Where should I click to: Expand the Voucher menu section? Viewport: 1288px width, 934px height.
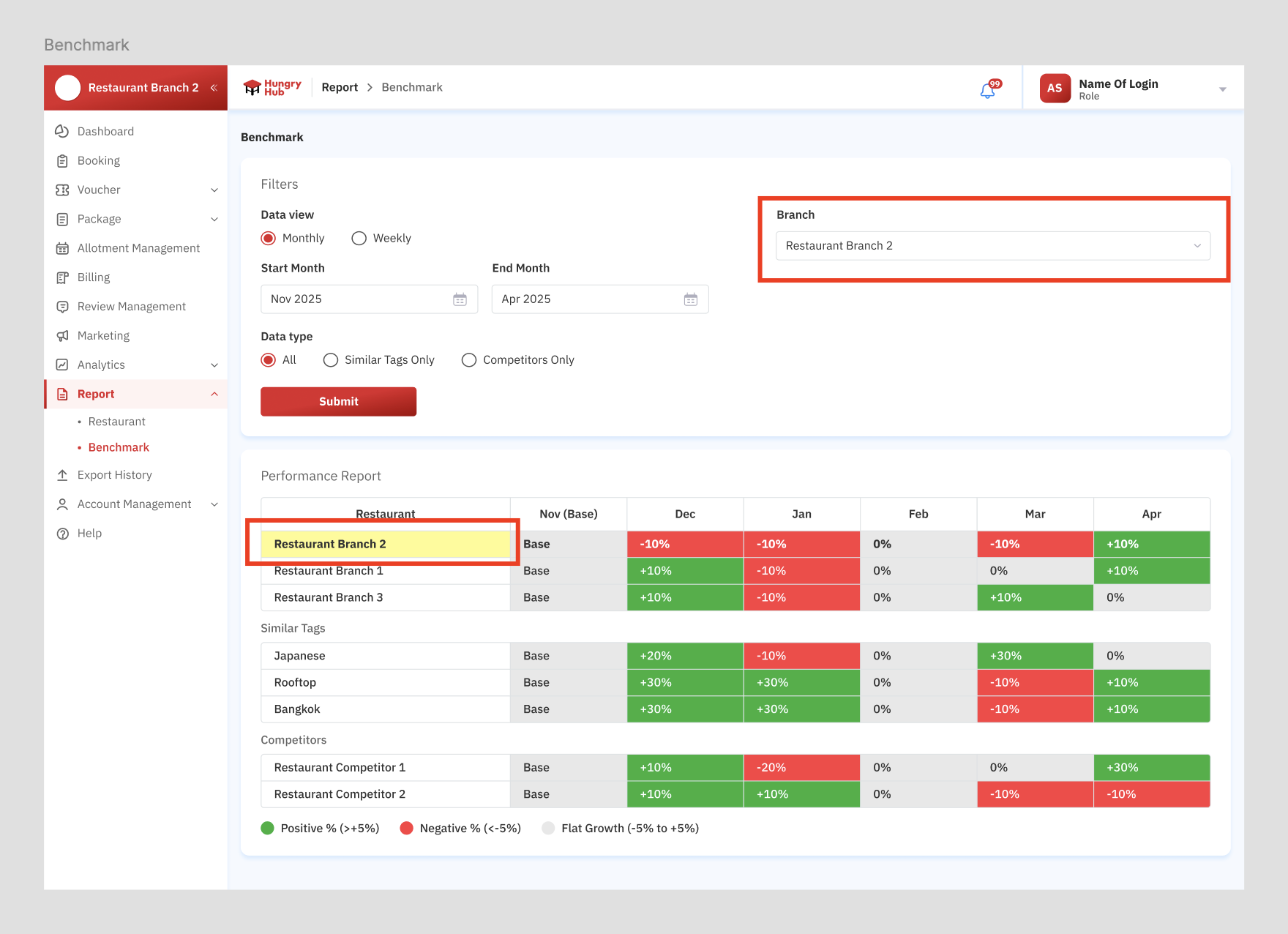214,190
